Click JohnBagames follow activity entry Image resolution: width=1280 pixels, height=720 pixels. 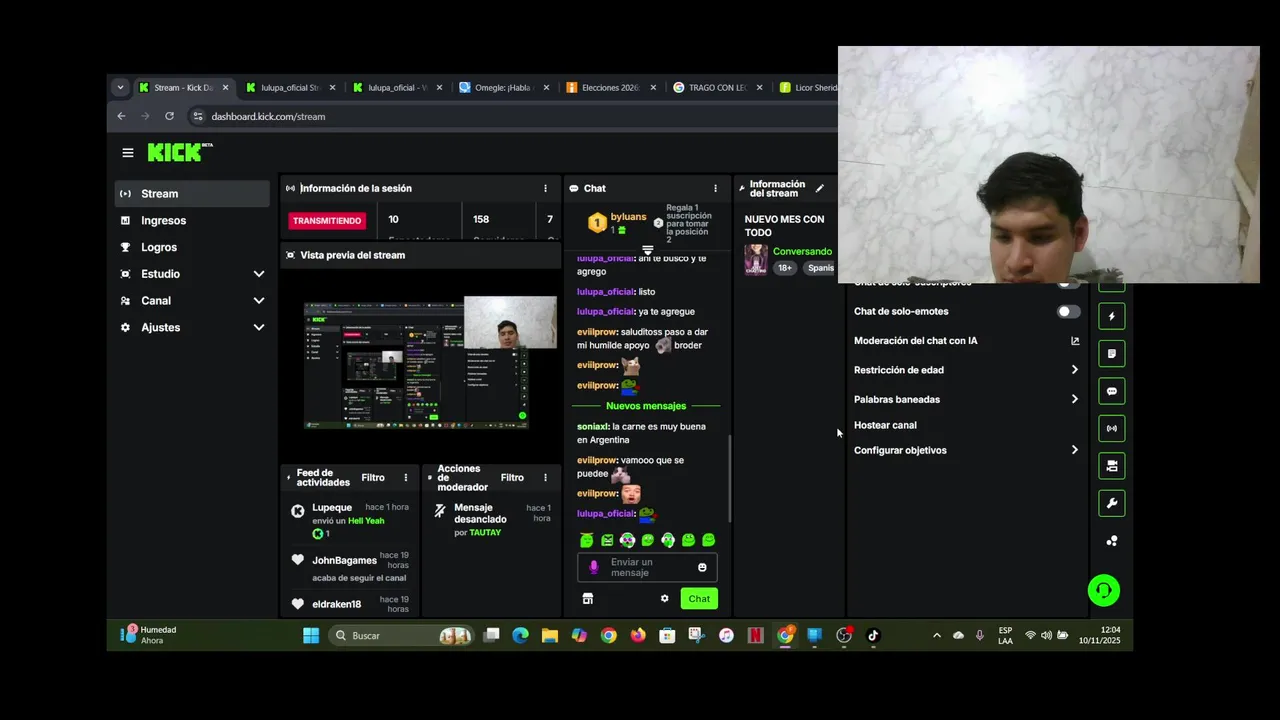tap(349, 567)
